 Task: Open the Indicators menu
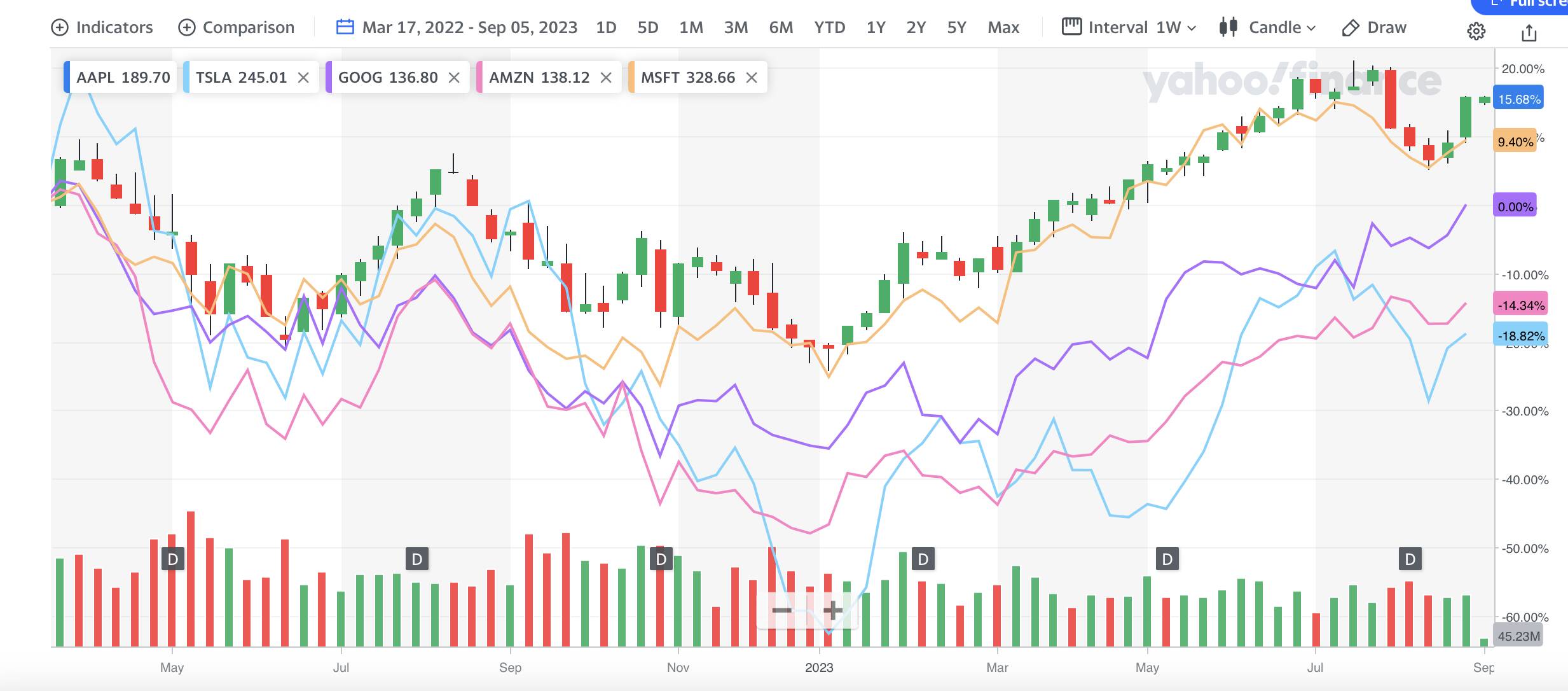coord(102,27)
